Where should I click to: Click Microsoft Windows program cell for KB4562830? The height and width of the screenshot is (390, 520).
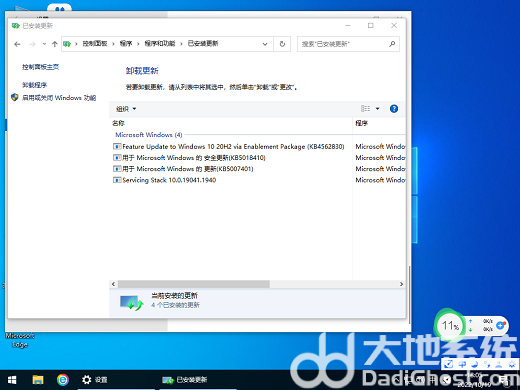pos(380,146)
